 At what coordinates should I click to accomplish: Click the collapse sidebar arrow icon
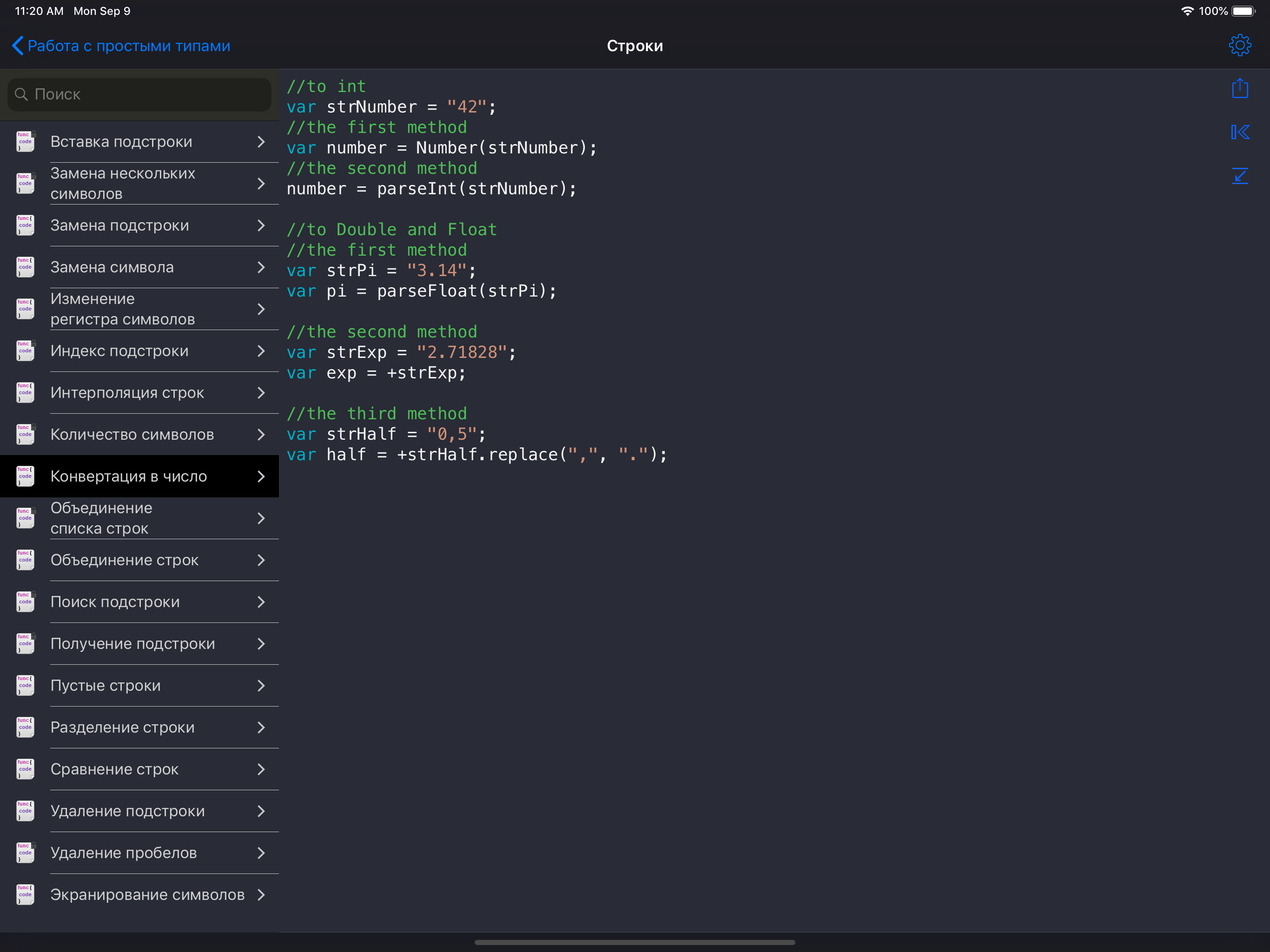pos(1240,132)
